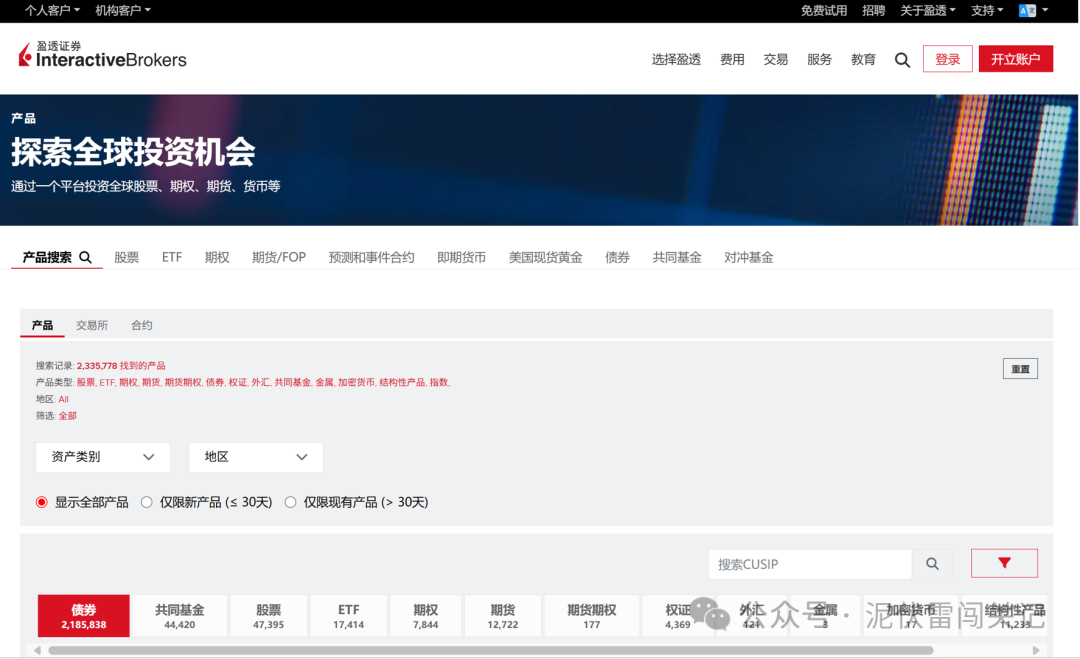
Task: Select the 显示全部产品 radio button
Action: (x=41, y=502)
